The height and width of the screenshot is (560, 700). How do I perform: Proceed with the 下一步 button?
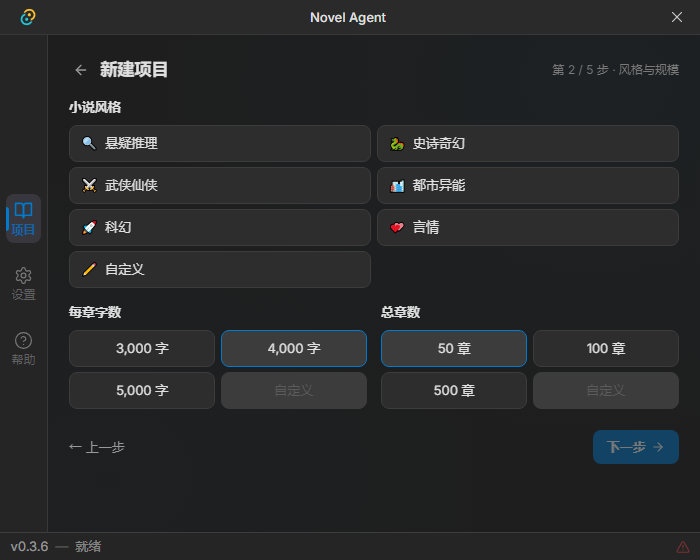[x=636, y=447]
